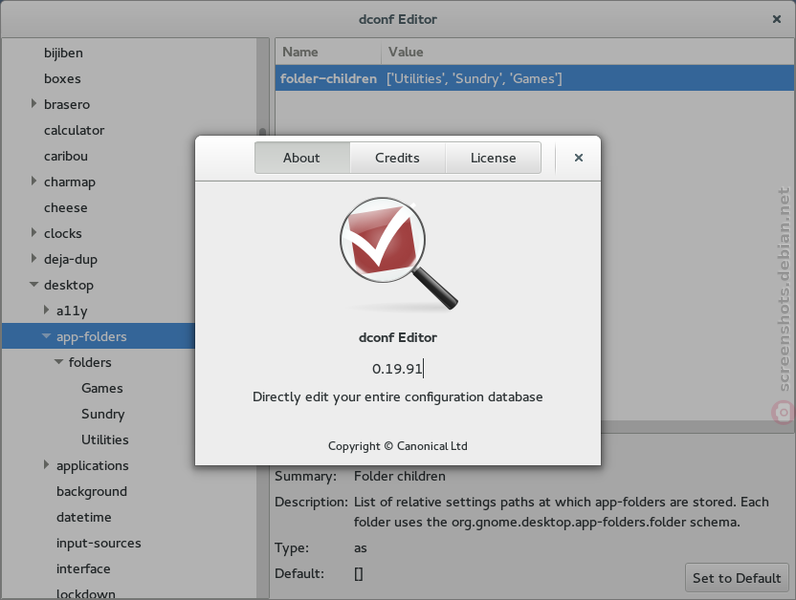This screenshot has height=600, width=796.
Task: Click the Set to Default button
Action: coord(737,578)
